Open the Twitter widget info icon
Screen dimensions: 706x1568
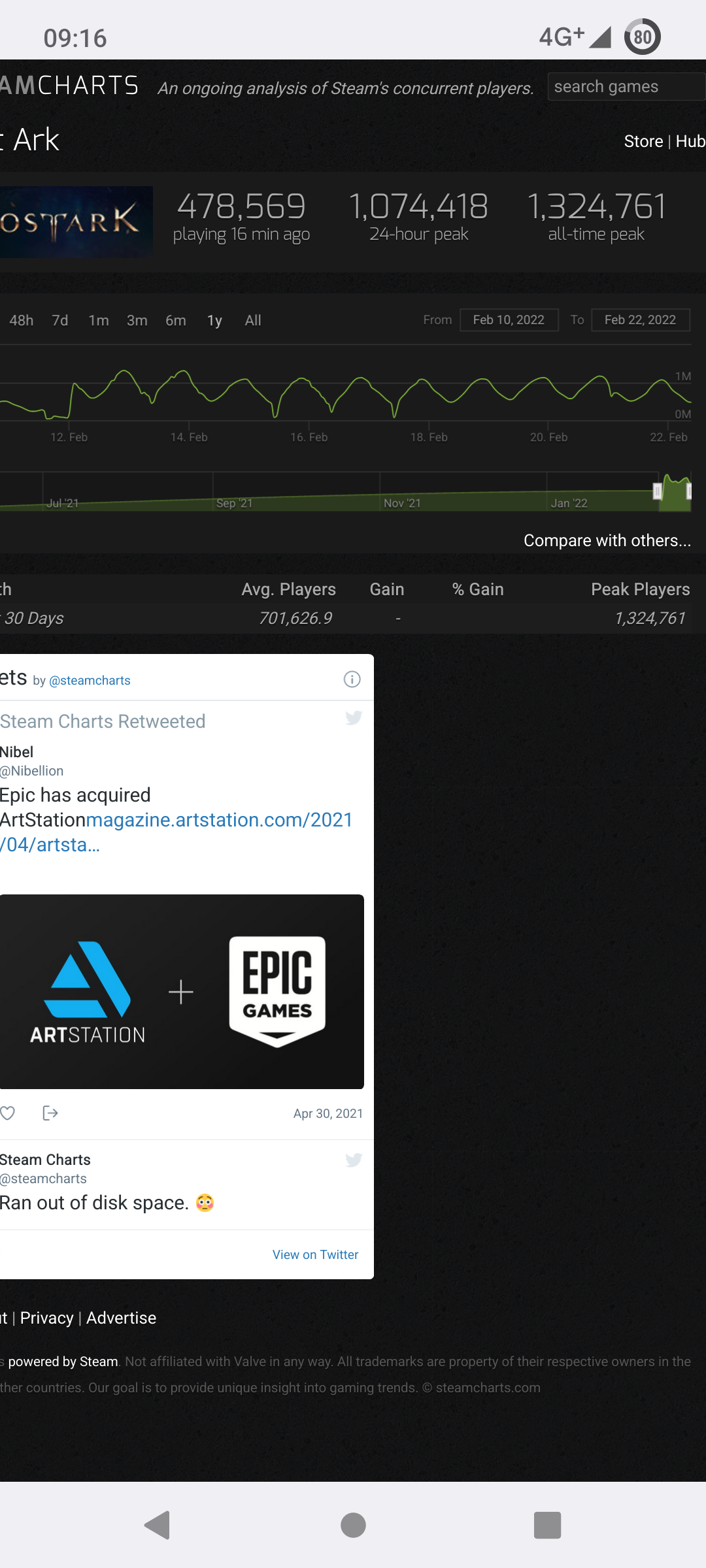352,679
